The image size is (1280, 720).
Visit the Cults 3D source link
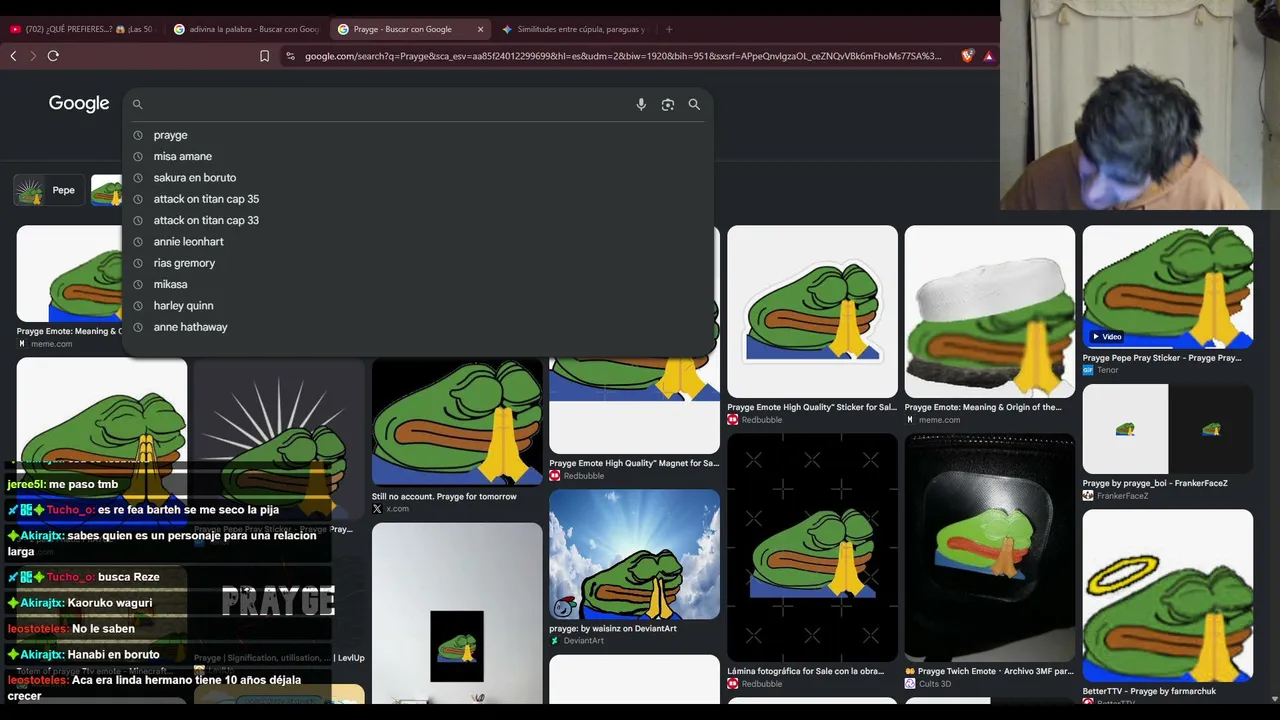point(927,684)
